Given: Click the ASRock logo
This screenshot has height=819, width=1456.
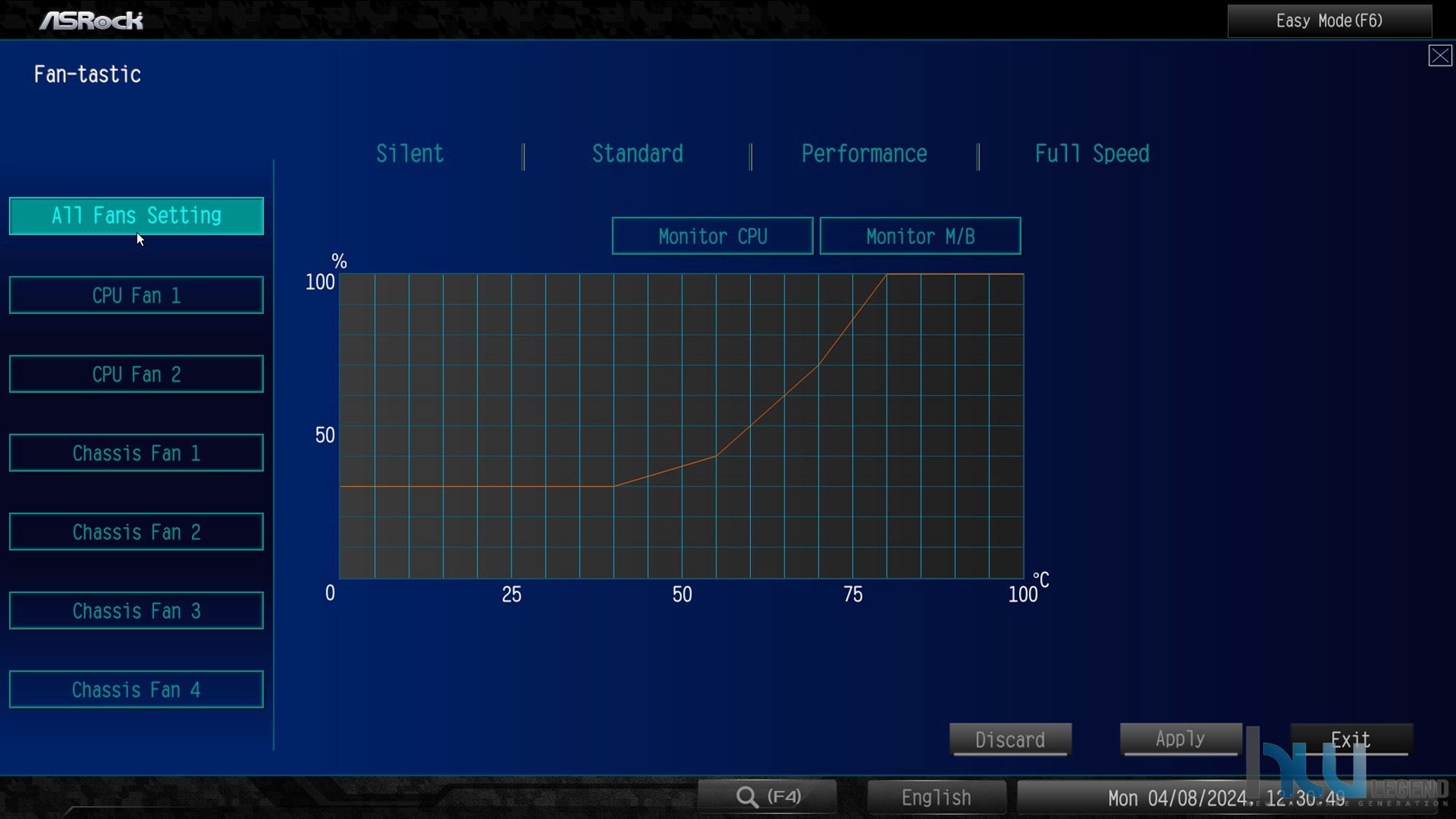Looking at the screenshot, I should click(91, 21).
